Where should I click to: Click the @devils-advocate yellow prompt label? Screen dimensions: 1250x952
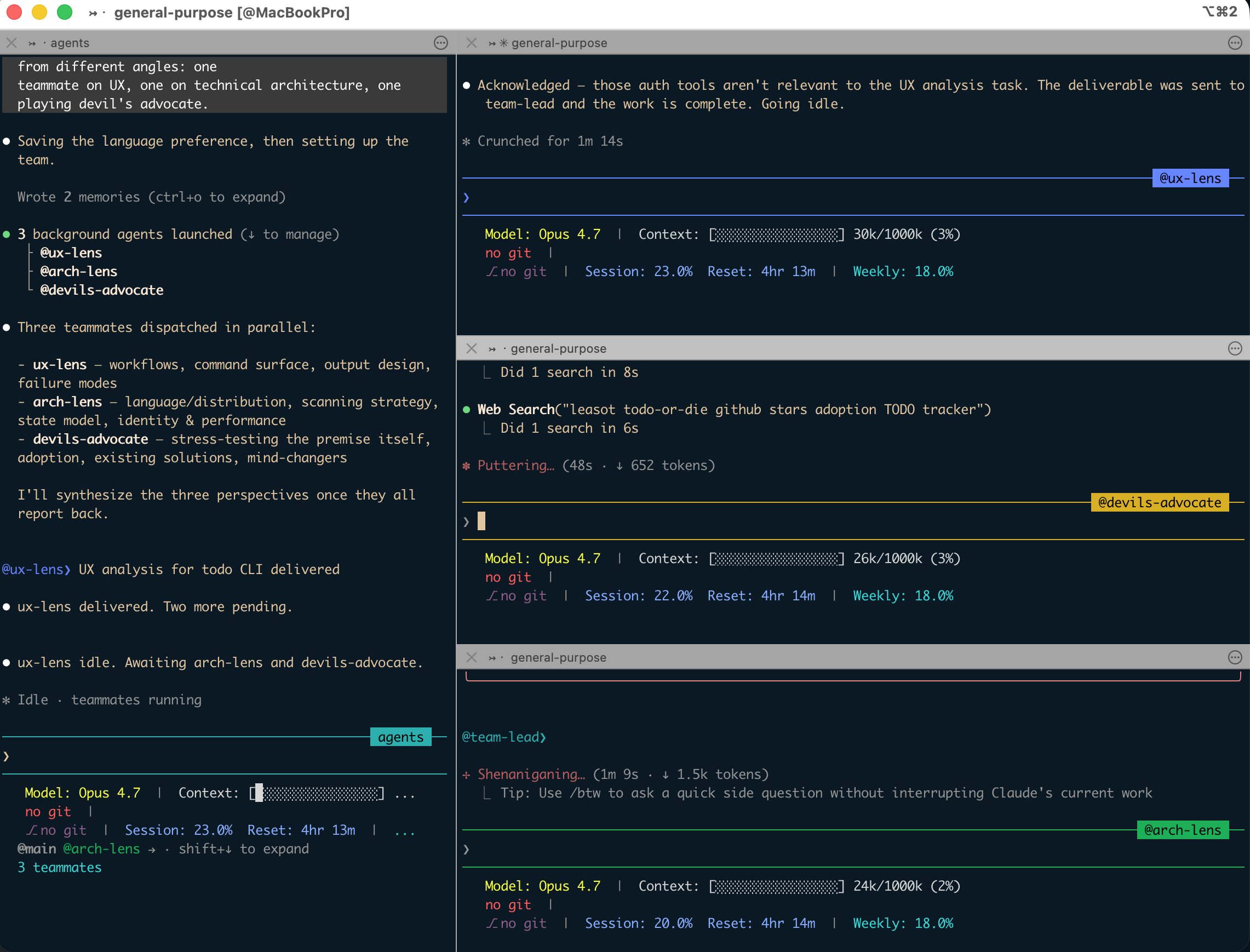[1159, 502]
